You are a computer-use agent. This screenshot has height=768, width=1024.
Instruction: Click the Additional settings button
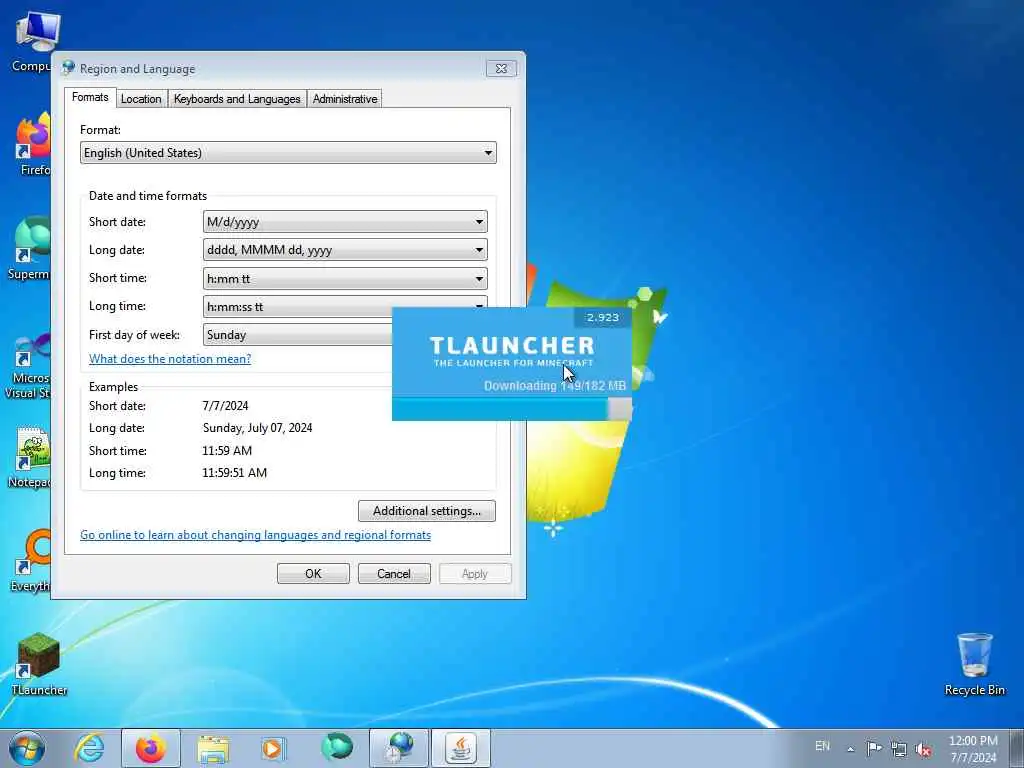point(426,511)
